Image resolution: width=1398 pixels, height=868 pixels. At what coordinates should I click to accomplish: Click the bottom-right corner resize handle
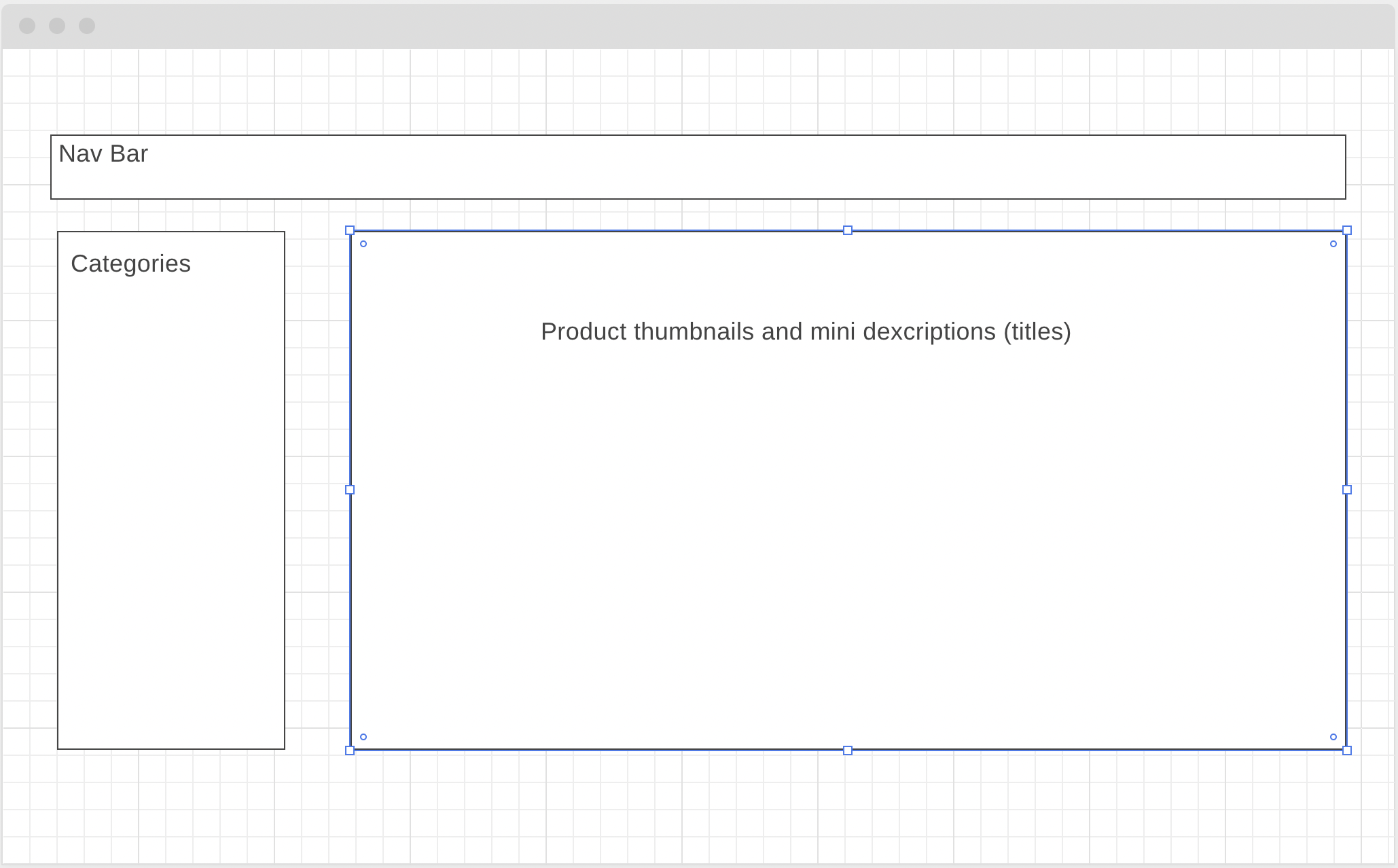(1347, 750)
